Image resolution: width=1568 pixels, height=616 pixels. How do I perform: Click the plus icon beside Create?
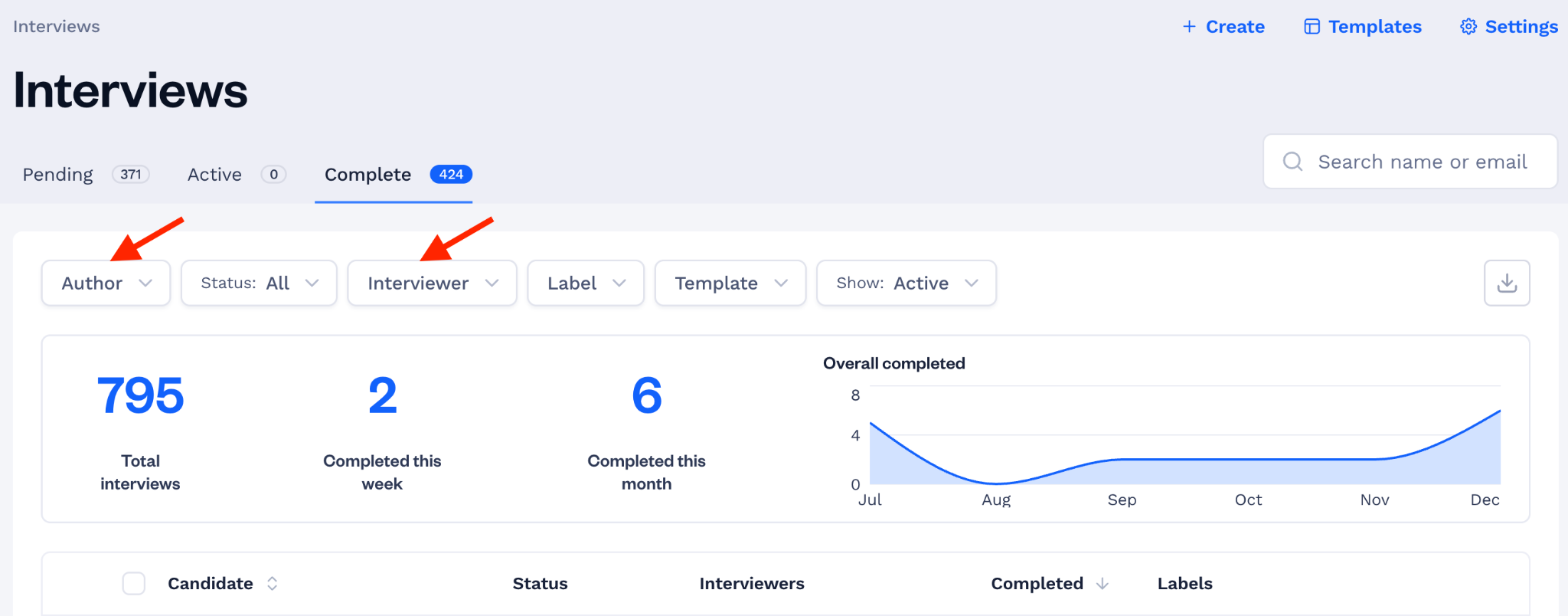pyautogui.click(x=1189, y=27)
